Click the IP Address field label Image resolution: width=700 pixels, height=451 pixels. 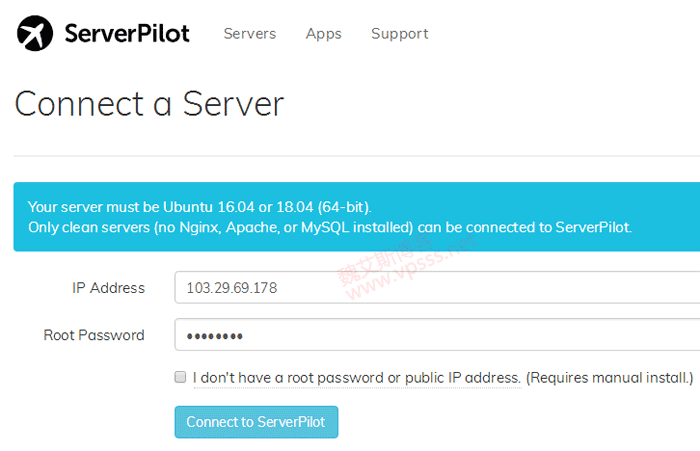[x=108, y=288]
